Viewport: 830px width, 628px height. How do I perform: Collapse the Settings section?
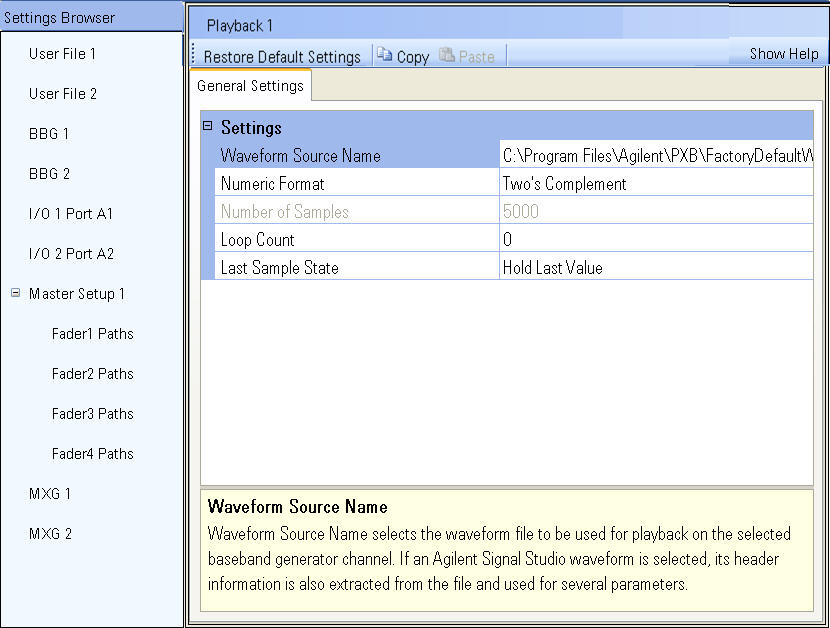pos(208,127)
